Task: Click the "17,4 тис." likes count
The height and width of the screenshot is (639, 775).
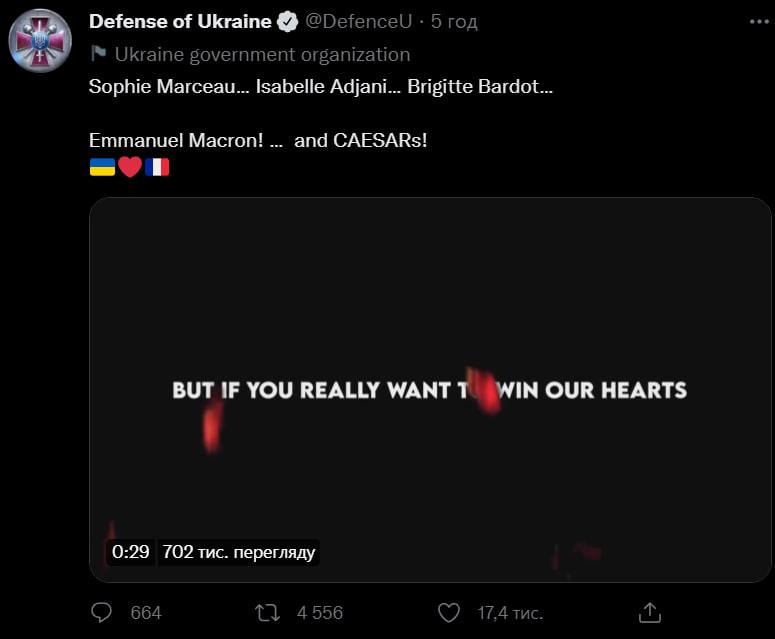Action: (510, 612)
